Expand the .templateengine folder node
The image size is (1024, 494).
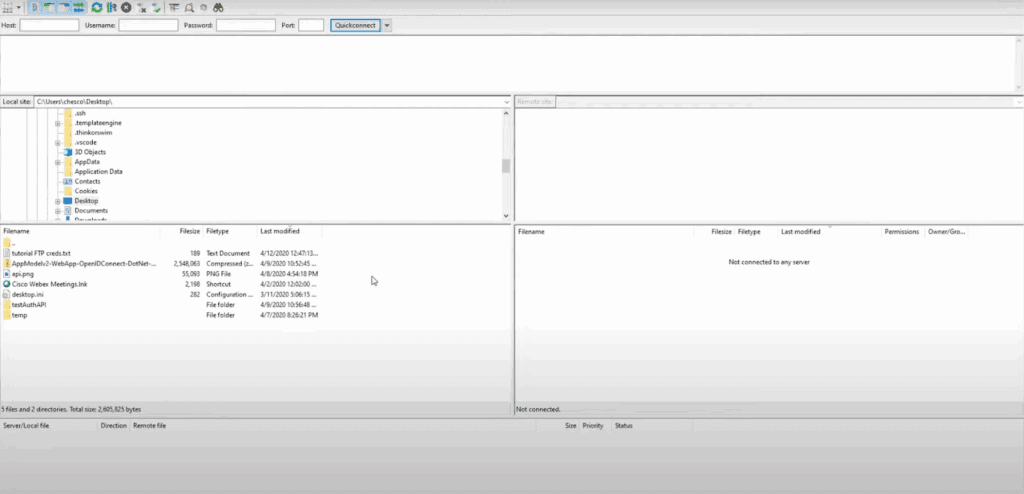[57, 123]
